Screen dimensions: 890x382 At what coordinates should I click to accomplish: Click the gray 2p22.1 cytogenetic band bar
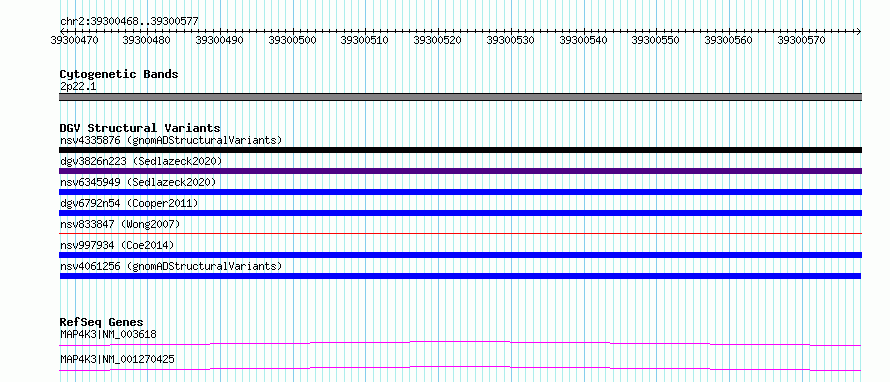click(x=461, y=97)
